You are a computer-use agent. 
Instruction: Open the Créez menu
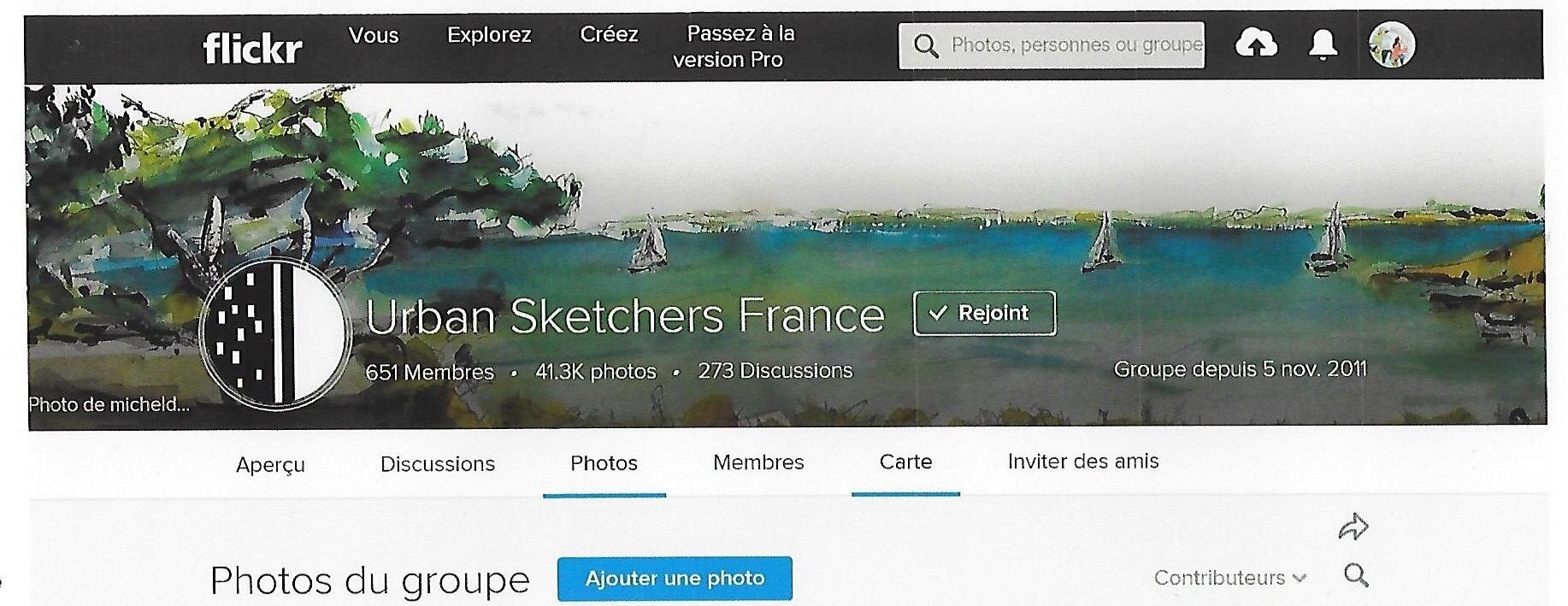tap(609, 34)
